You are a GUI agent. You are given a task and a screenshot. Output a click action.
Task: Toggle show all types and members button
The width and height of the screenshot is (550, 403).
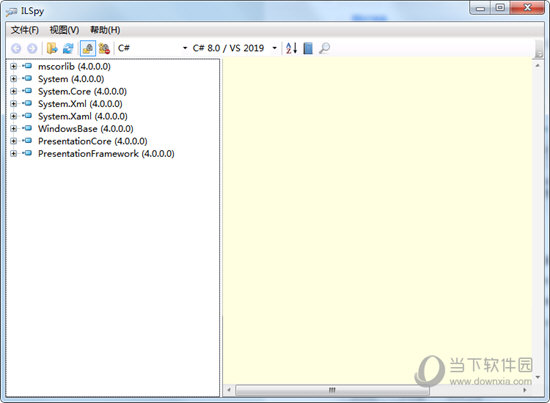(104, 48)
